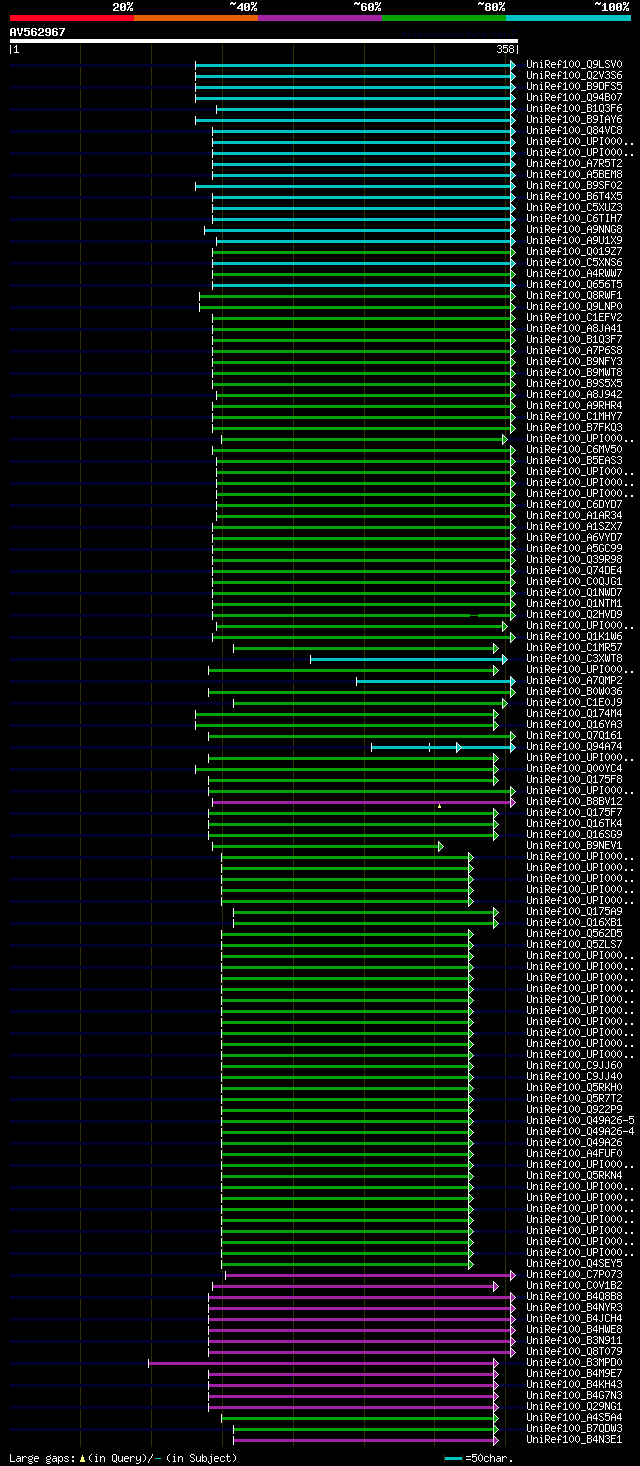Click cyan alignment bar of UniRef100_C3XWT8
The width and height of the screenshot is (640, 1466).
407,659
